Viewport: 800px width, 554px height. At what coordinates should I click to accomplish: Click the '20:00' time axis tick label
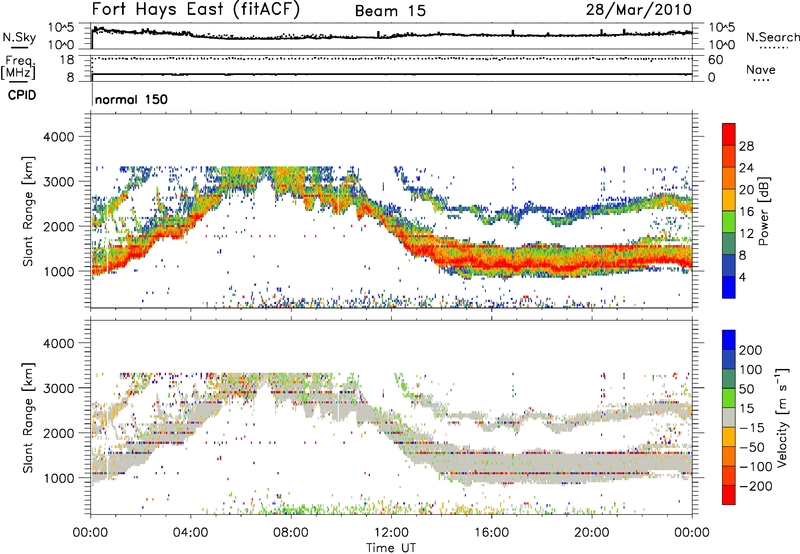[591, 533]
